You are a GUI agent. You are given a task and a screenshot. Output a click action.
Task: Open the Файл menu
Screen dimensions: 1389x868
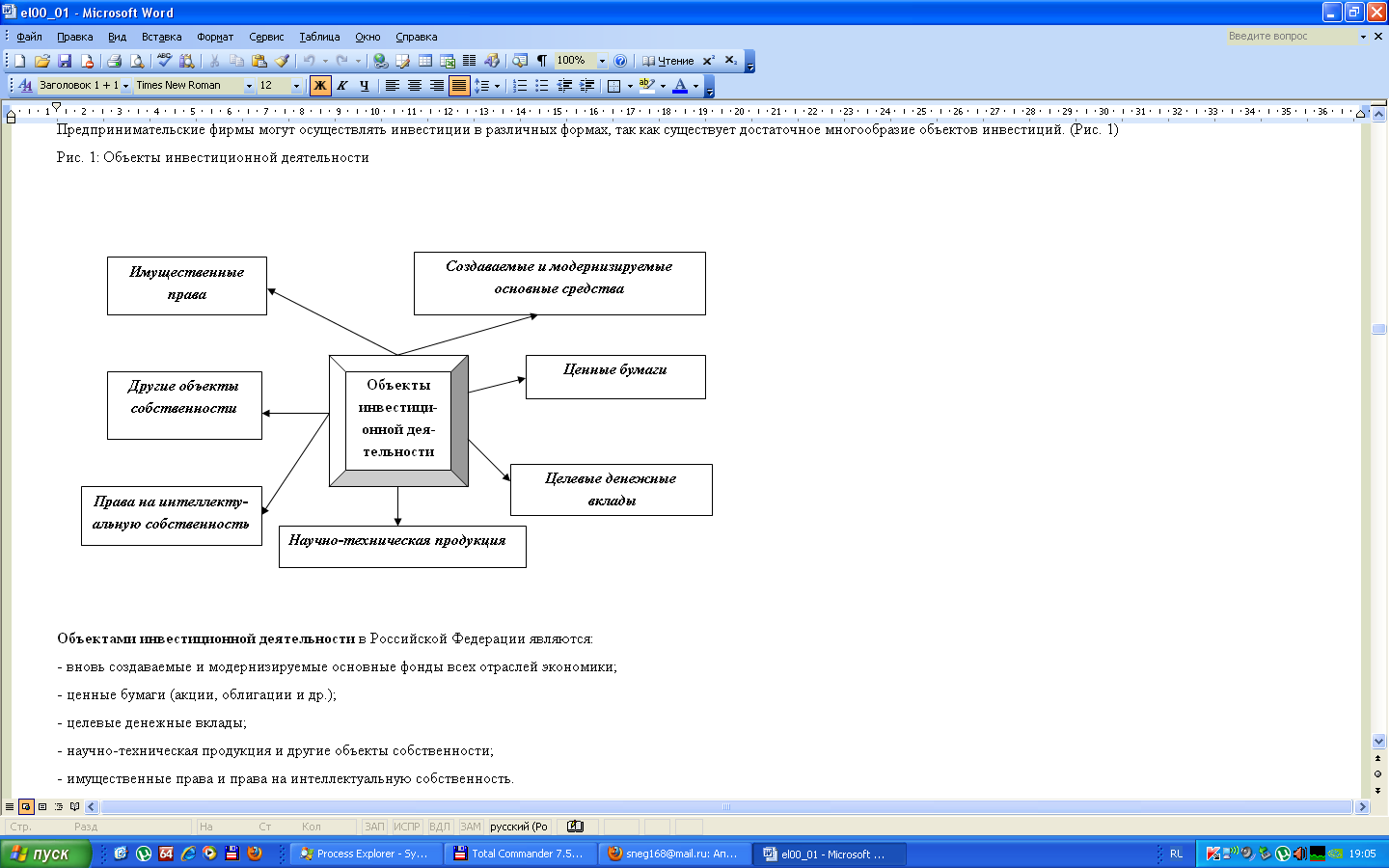[30, 37]
